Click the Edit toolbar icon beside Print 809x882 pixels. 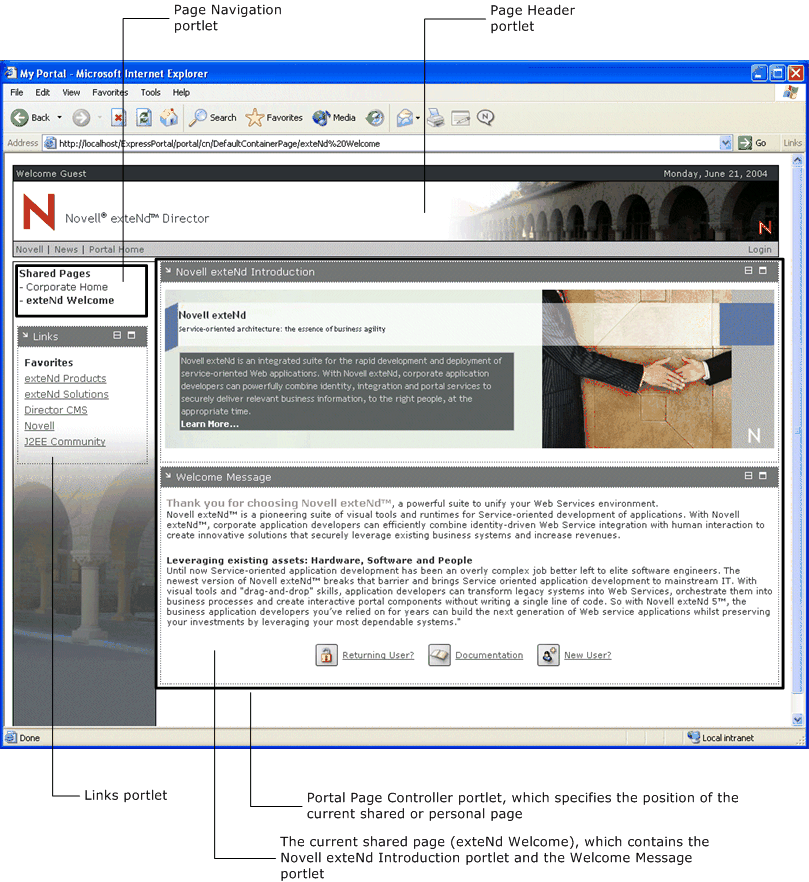(x=460, y=118)
